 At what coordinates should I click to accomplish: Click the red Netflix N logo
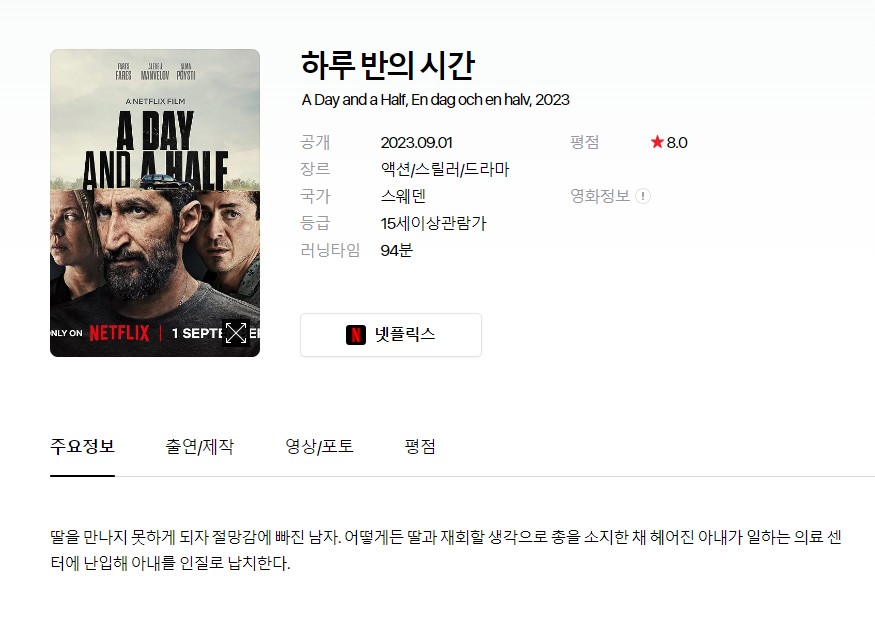coord(355,335)
